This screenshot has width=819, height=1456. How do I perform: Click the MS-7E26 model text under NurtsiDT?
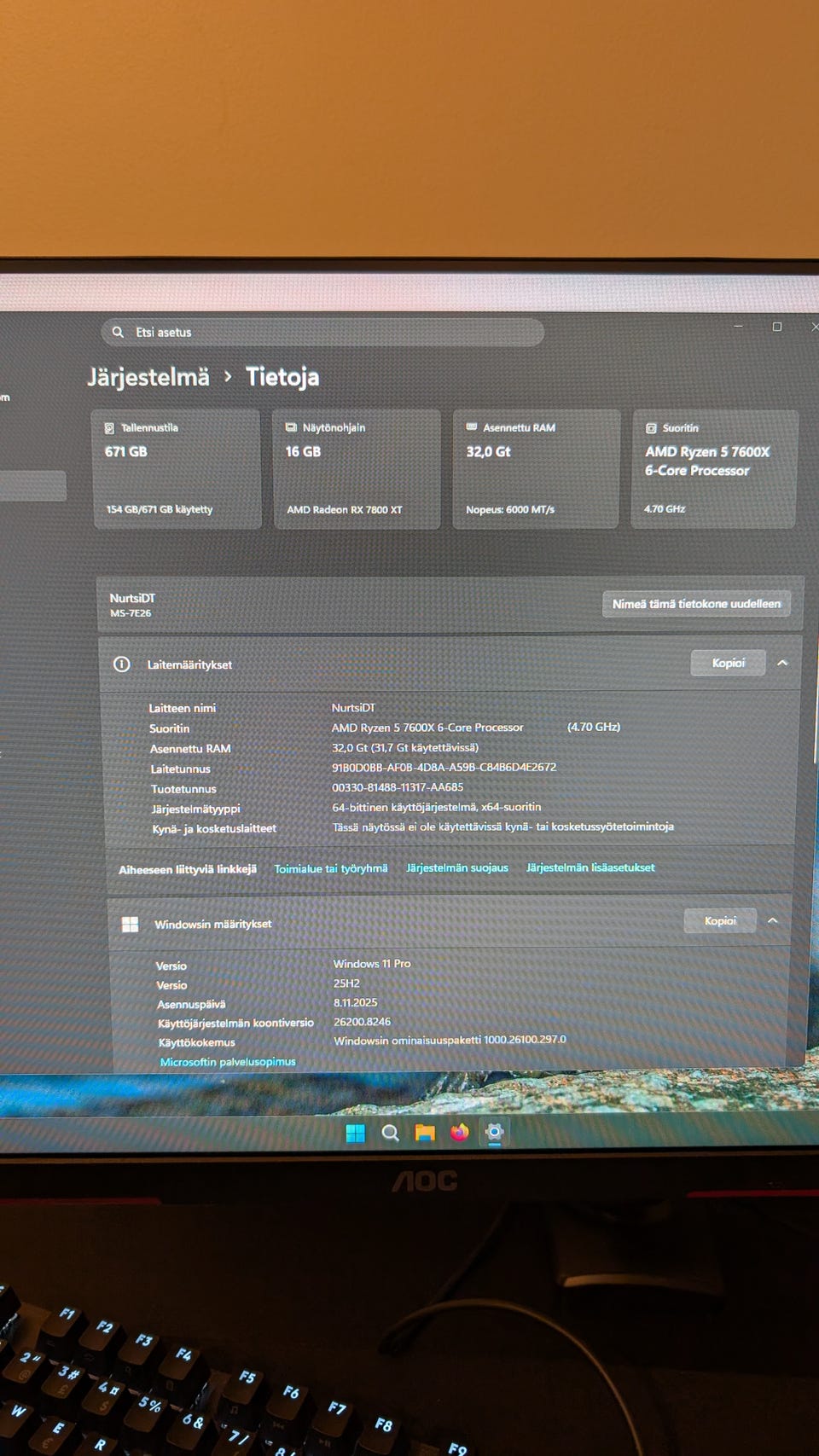pyautogui.click(x=131, y=613)
